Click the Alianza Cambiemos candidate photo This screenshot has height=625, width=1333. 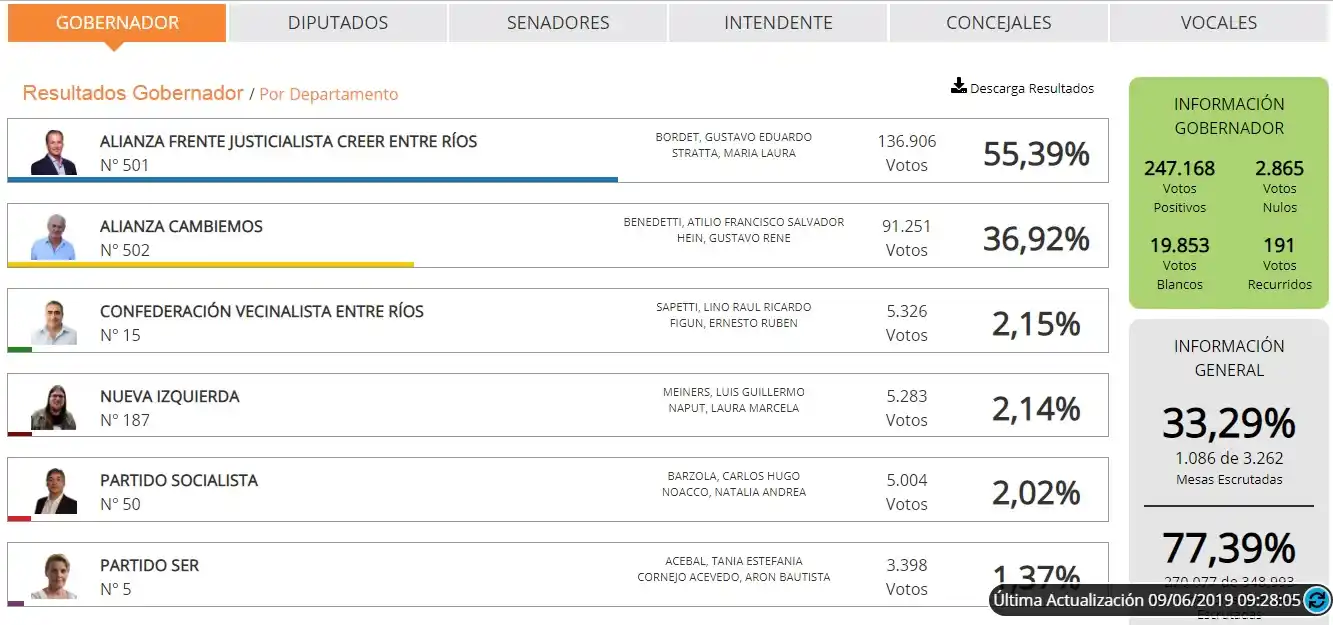coord(54,237)
